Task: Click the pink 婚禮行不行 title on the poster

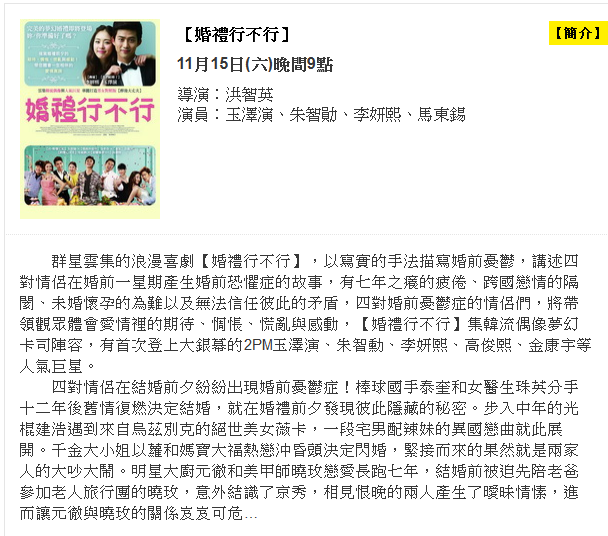Action: tap(90, 110)
